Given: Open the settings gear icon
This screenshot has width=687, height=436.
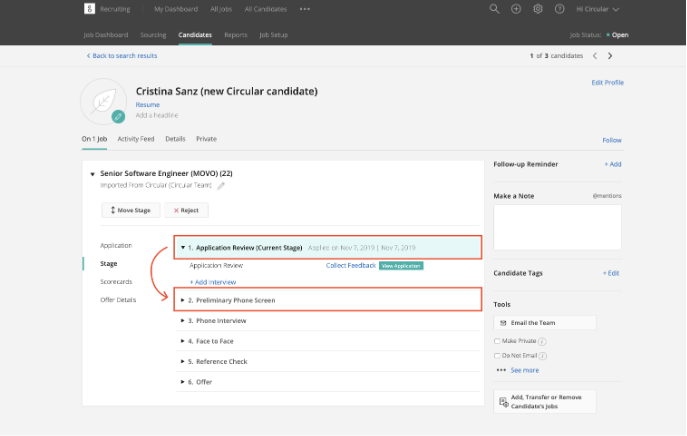Looking at the screenshot, I should click(538, 9).
